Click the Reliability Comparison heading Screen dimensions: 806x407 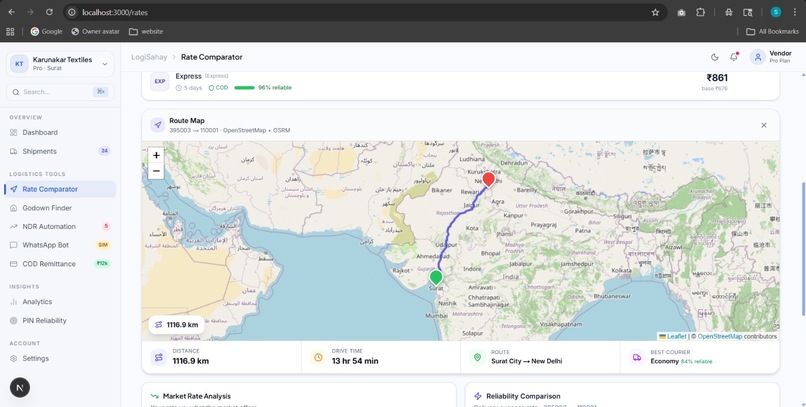(523, 396)
